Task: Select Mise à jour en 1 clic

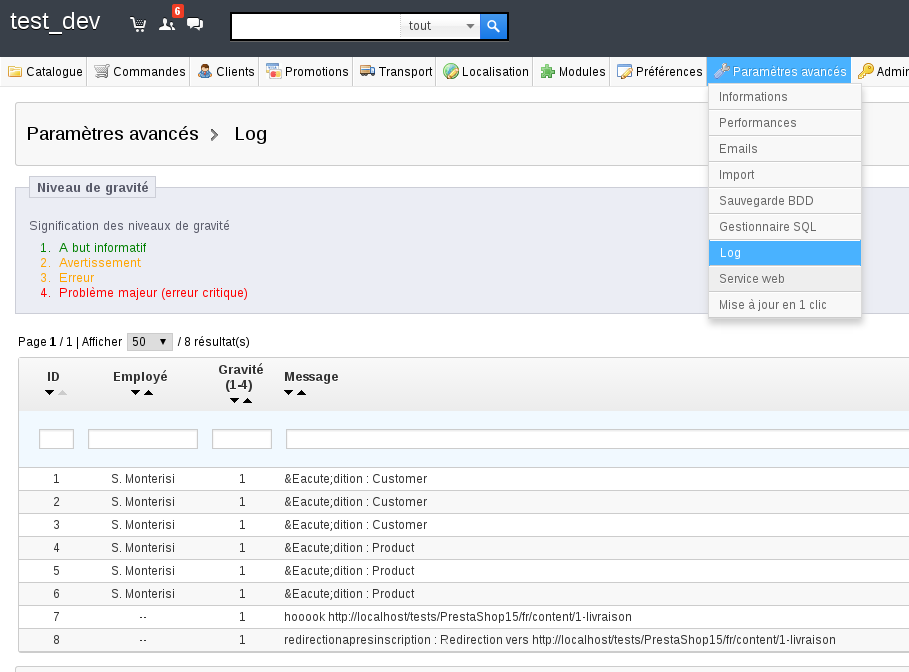Action: click(x=784, y=305)
